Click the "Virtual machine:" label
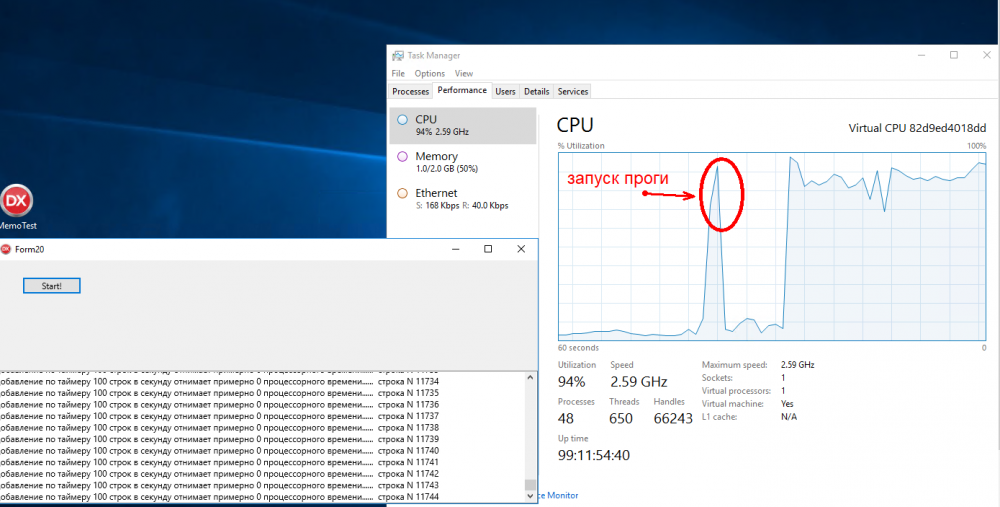 732,404
